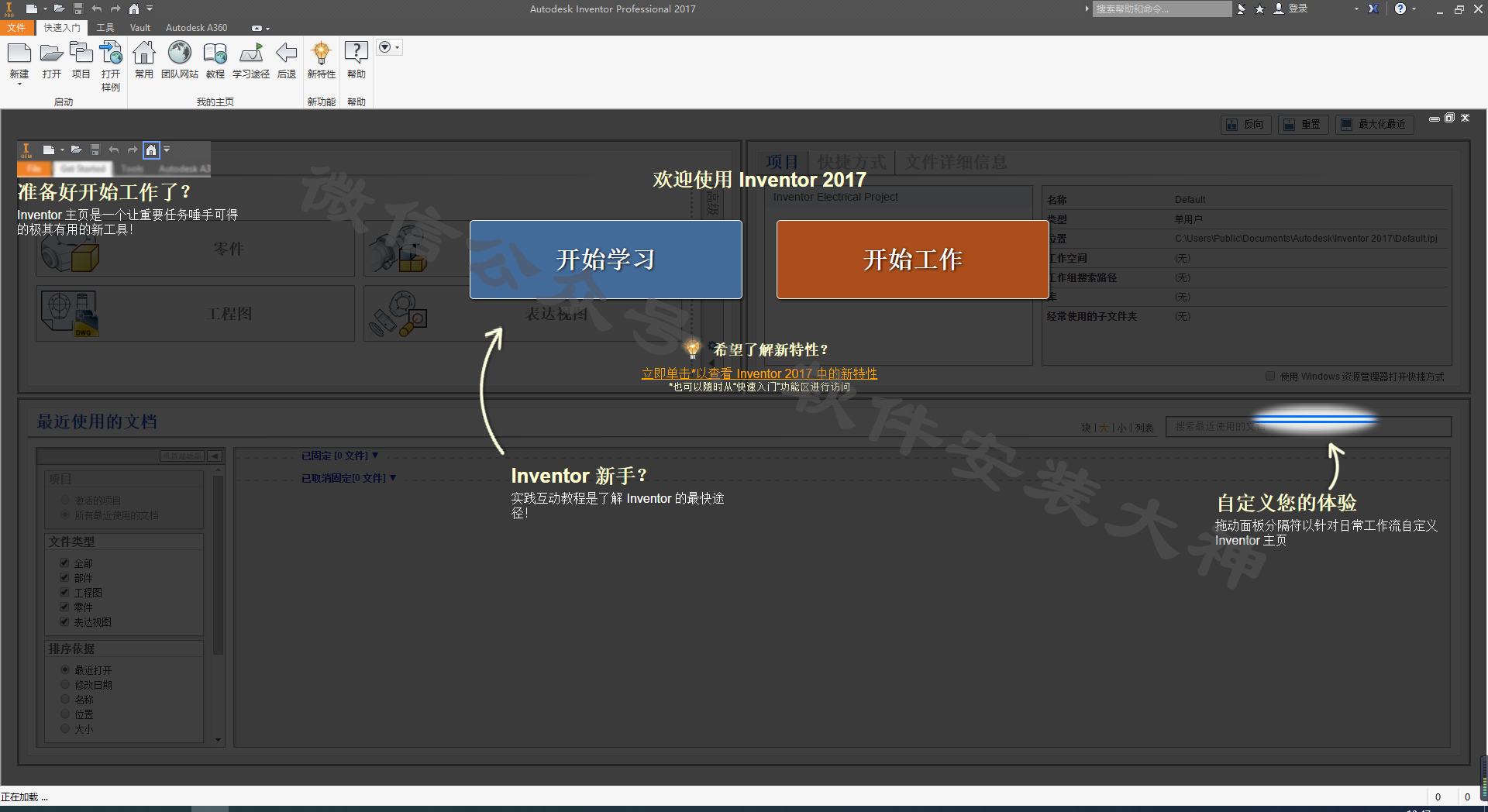This screenshot has width=1488, height=812.
Task: Click the blue Help question mark icon
Action: 1400,9
